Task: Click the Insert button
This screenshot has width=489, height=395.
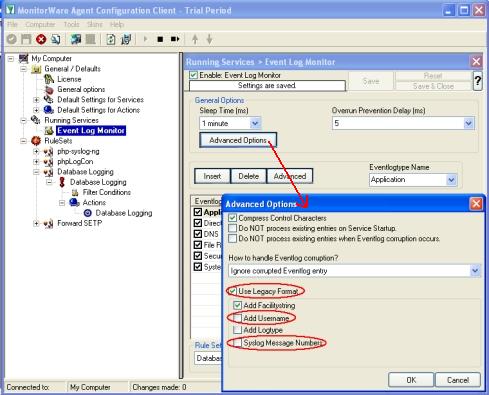Action: pos(212,176)
